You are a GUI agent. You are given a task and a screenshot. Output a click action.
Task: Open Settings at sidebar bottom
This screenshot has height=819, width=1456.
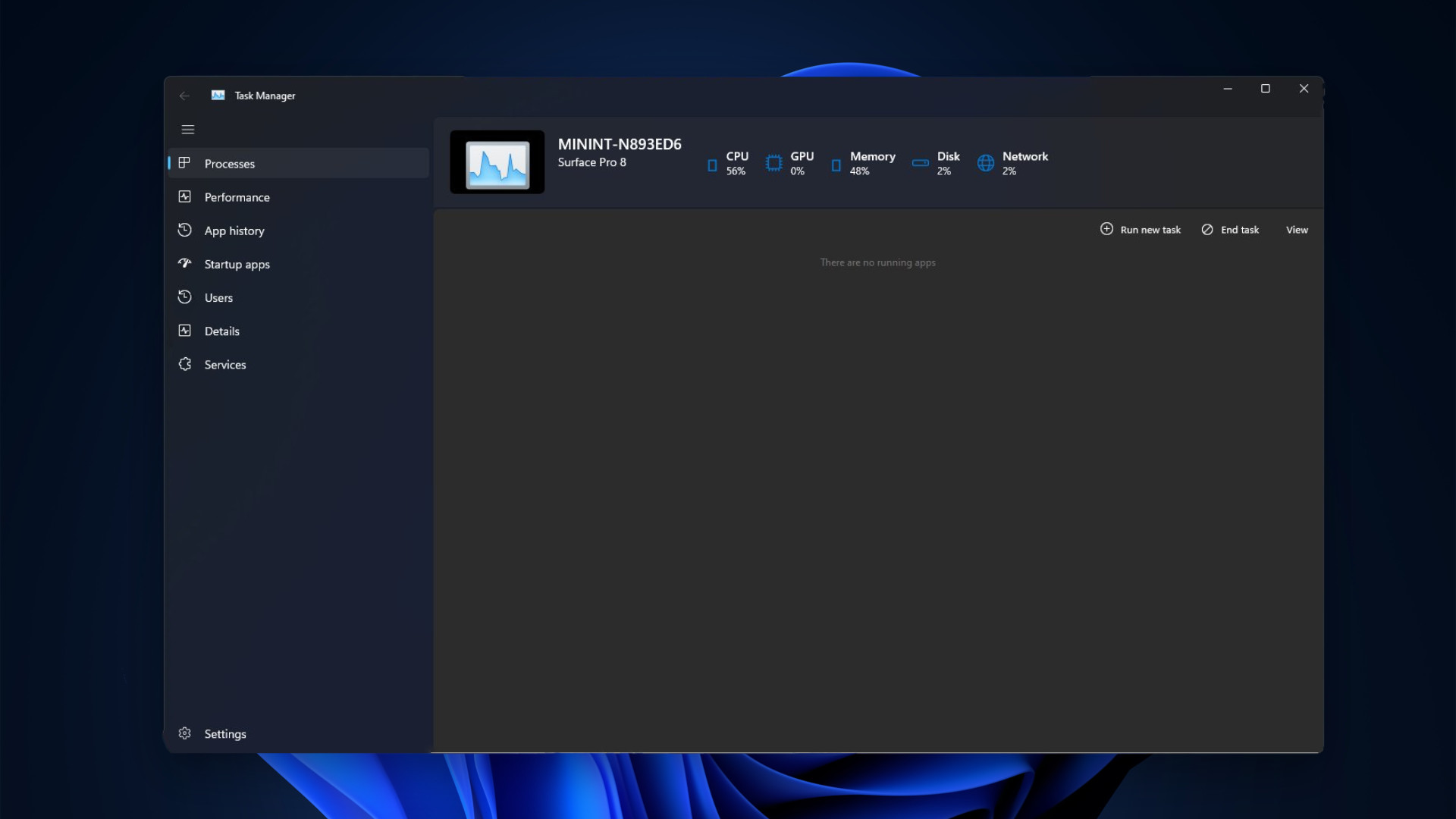[x=225, y=734]
